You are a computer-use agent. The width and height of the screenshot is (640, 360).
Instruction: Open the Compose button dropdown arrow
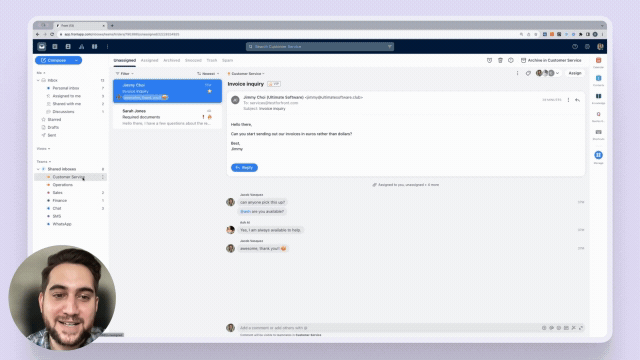[76, 60]
